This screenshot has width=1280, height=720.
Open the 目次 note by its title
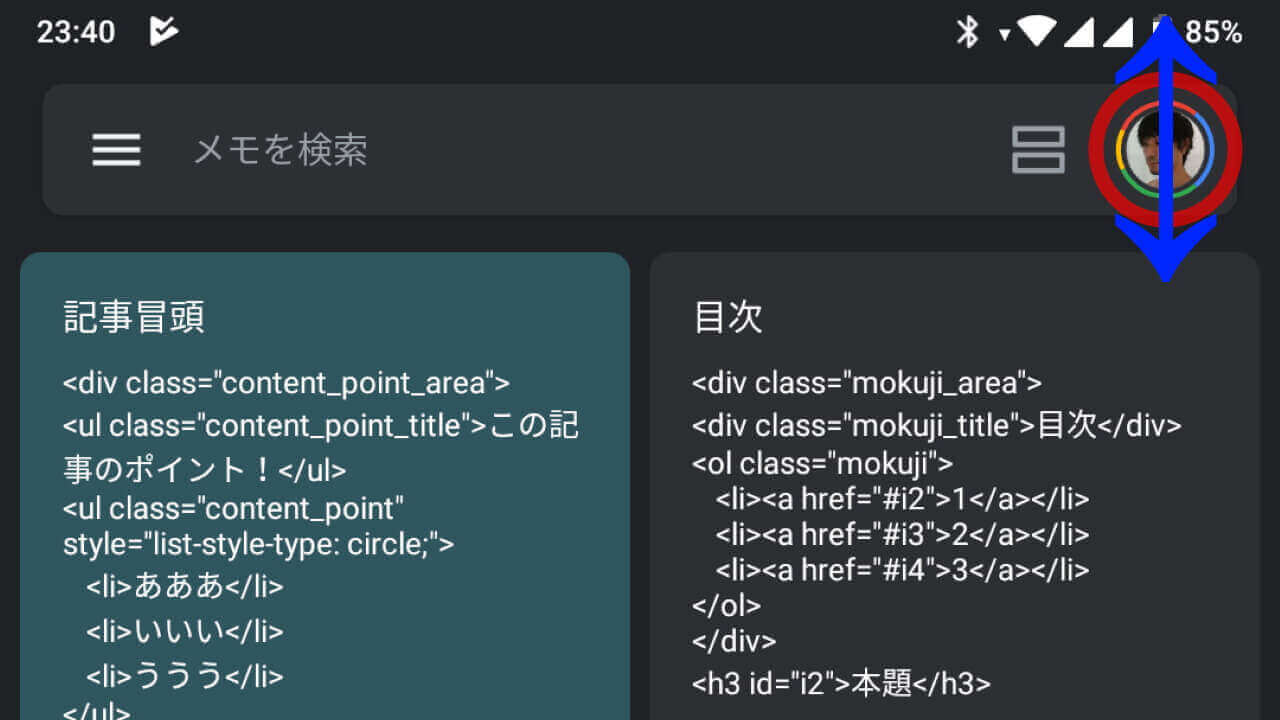point(728,317)
